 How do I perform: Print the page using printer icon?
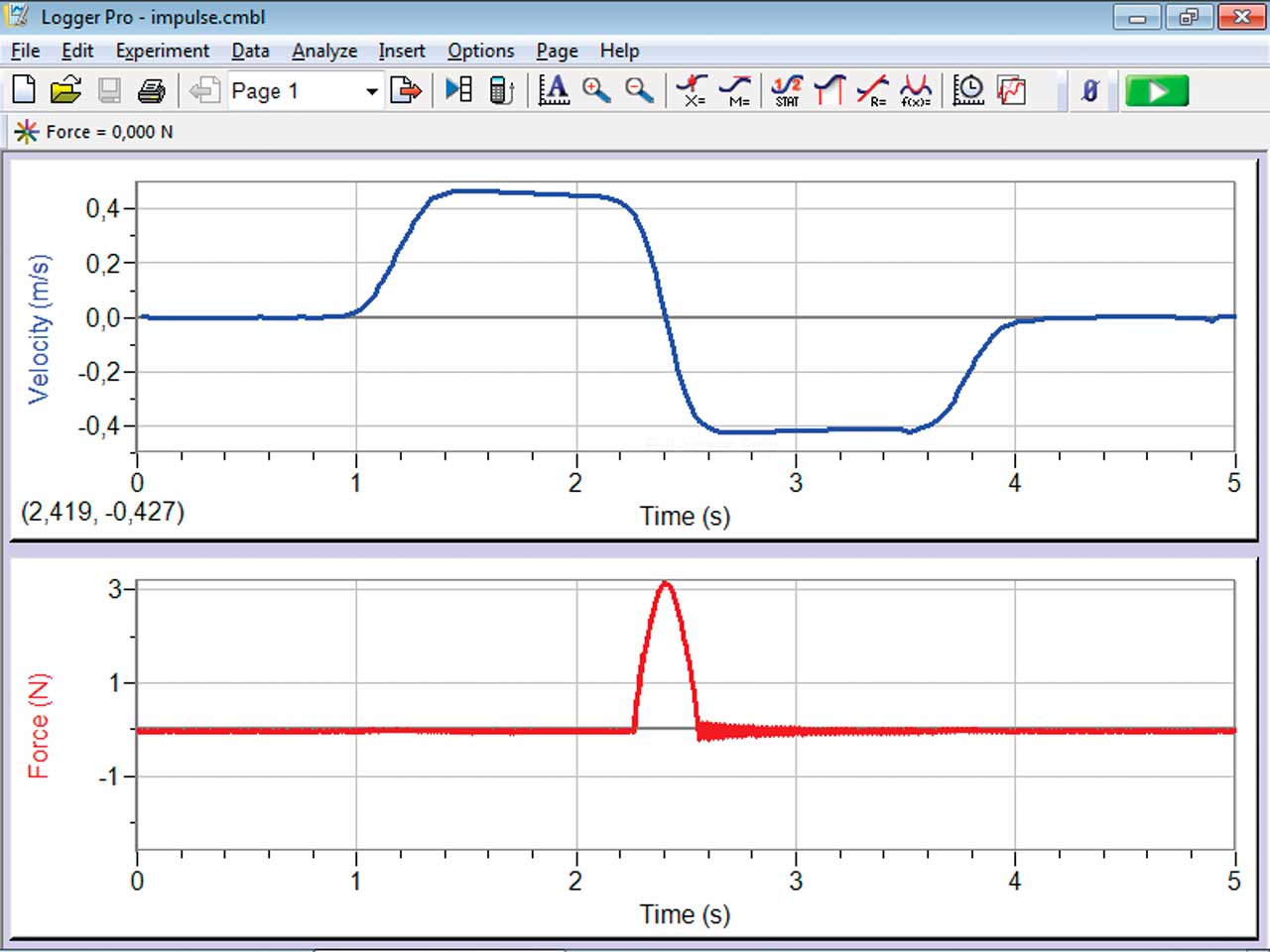click(x=151, y=91)
